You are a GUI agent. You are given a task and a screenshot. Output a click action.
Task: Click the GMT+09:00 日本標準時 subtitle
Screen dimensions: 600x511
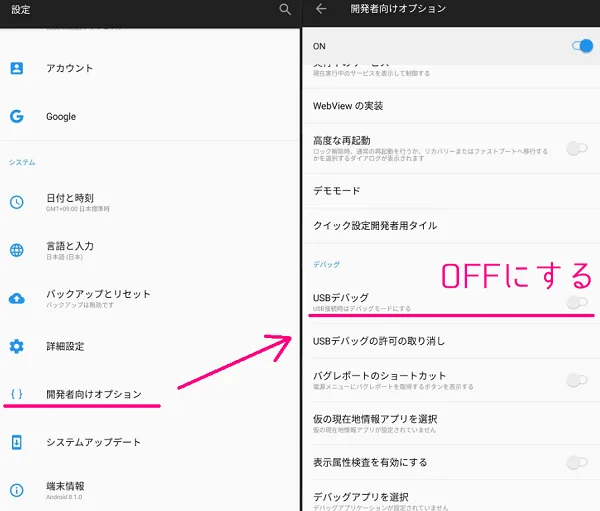(78, 209)
